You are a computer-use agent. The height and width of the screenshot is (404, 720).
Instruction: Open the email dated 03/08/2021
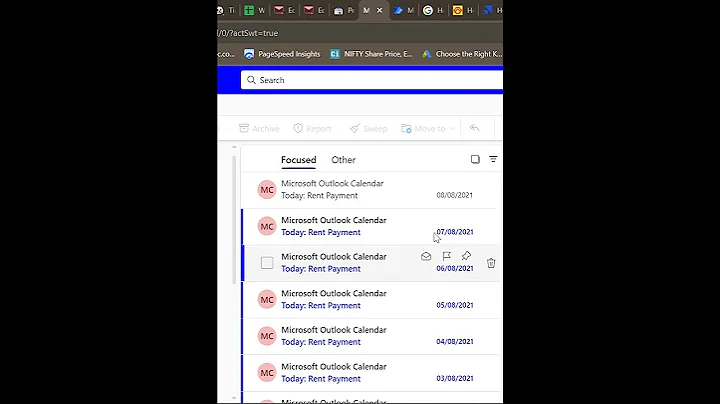click(x=371, y=373)
